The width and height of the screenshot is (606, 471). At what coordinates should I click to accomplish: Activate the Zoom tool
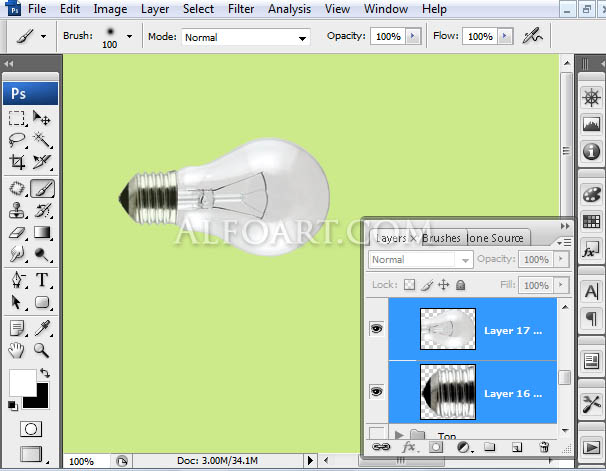tap(42, 350)
